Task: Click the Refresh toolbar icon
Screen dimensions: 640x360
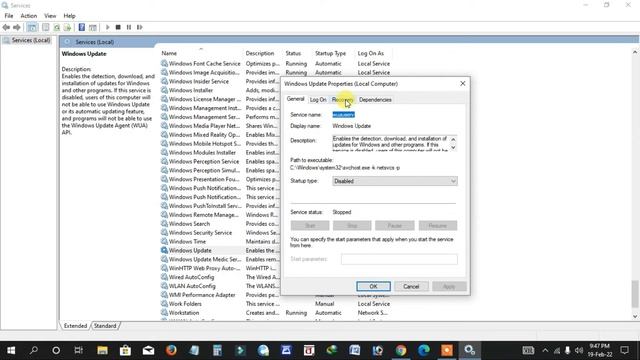Action: 57,27
